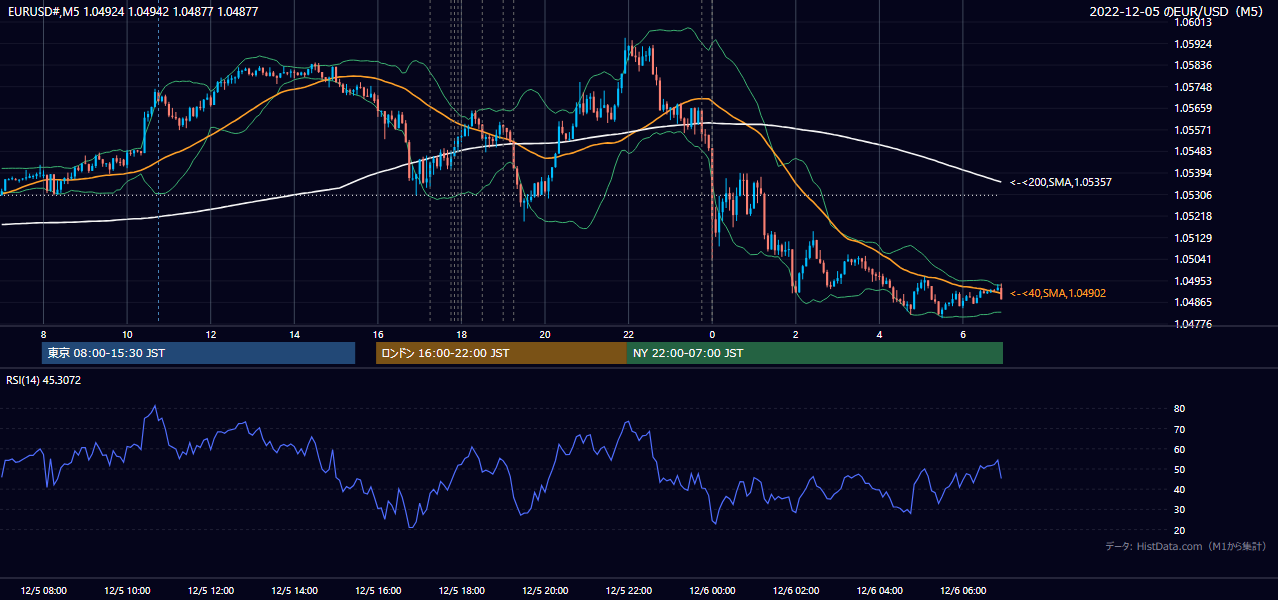Screen dimensions: 1278x600
Task: Click price axis label 1.05041
Action: click(x=1191, y=259)
